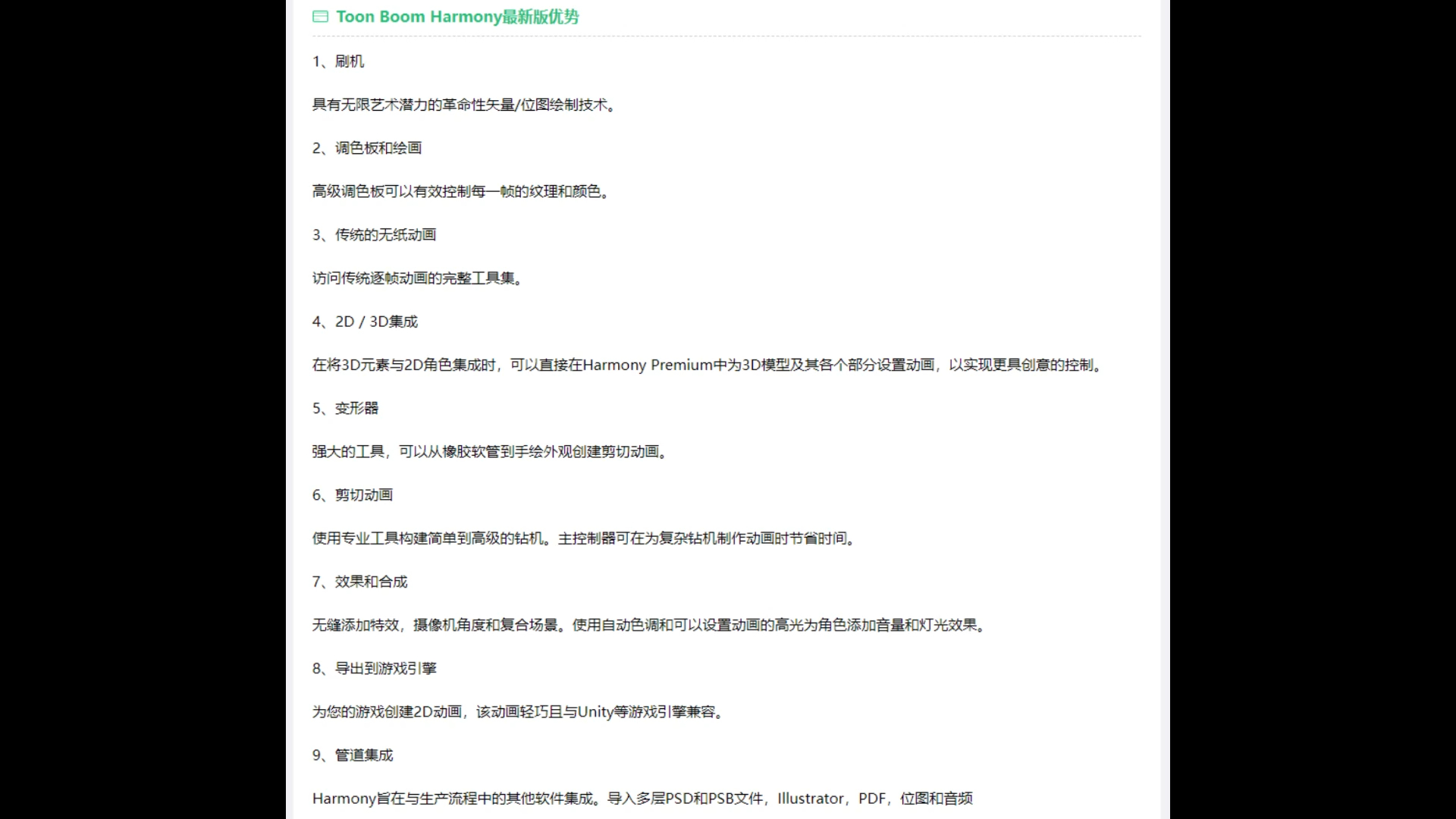Click the sentence '访问传统逐帧动画的完整工具集。'
The width and height of the screenshot is (1456, 819).
click(417, 278)
